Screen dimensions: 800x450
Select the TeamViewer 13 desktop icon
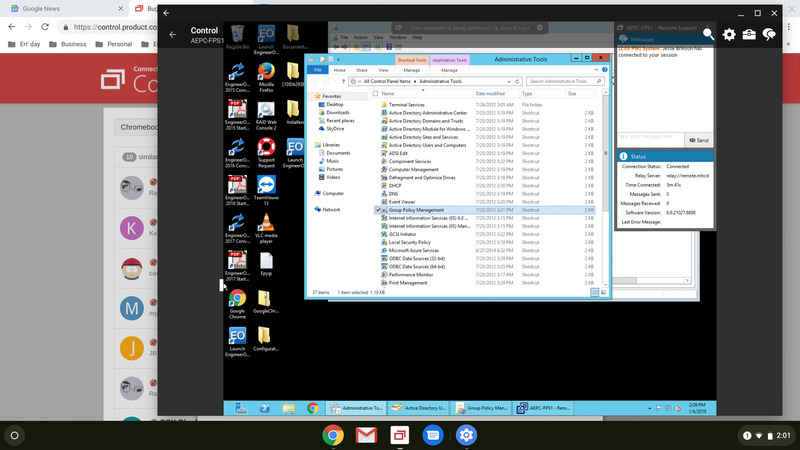(x=266, y=190)
